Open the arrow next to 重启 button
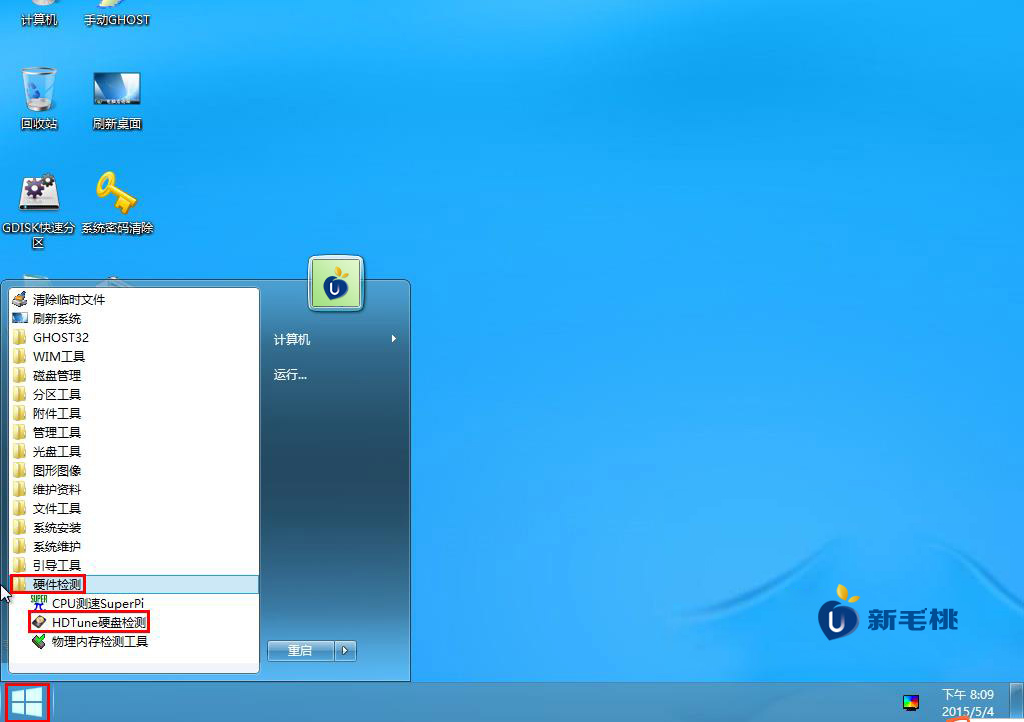 tap(346, 650)
